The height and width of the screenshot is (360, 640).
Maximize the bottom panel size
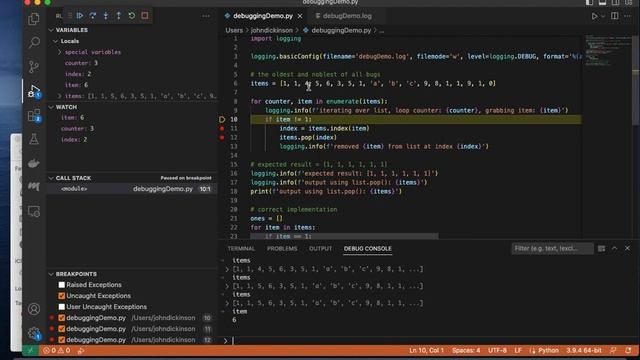(614, 248)
